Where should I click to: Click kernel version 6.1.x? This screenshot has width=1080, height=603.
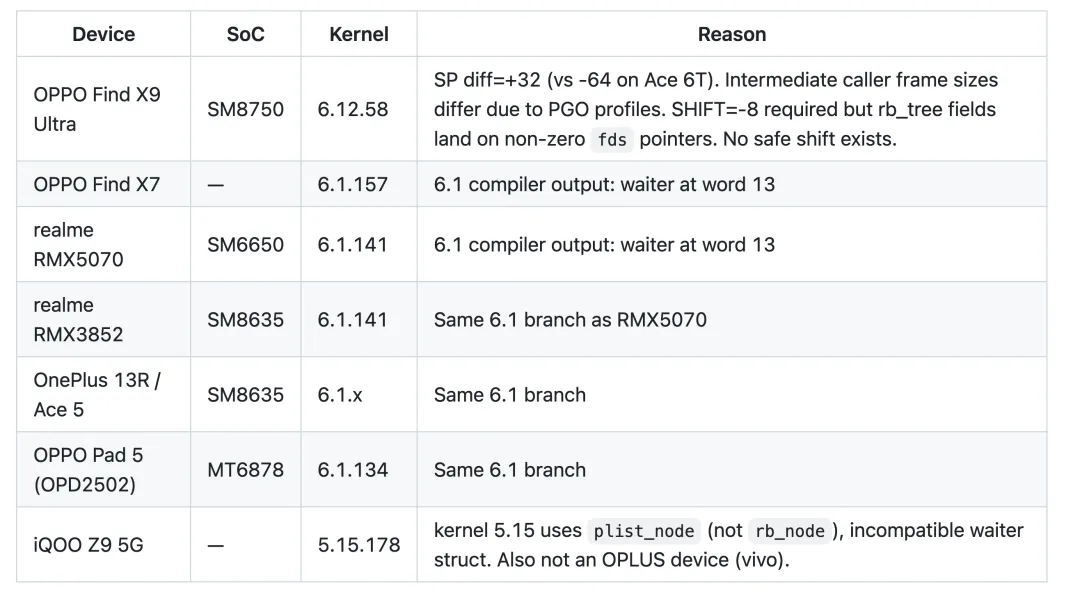(340, 395)
